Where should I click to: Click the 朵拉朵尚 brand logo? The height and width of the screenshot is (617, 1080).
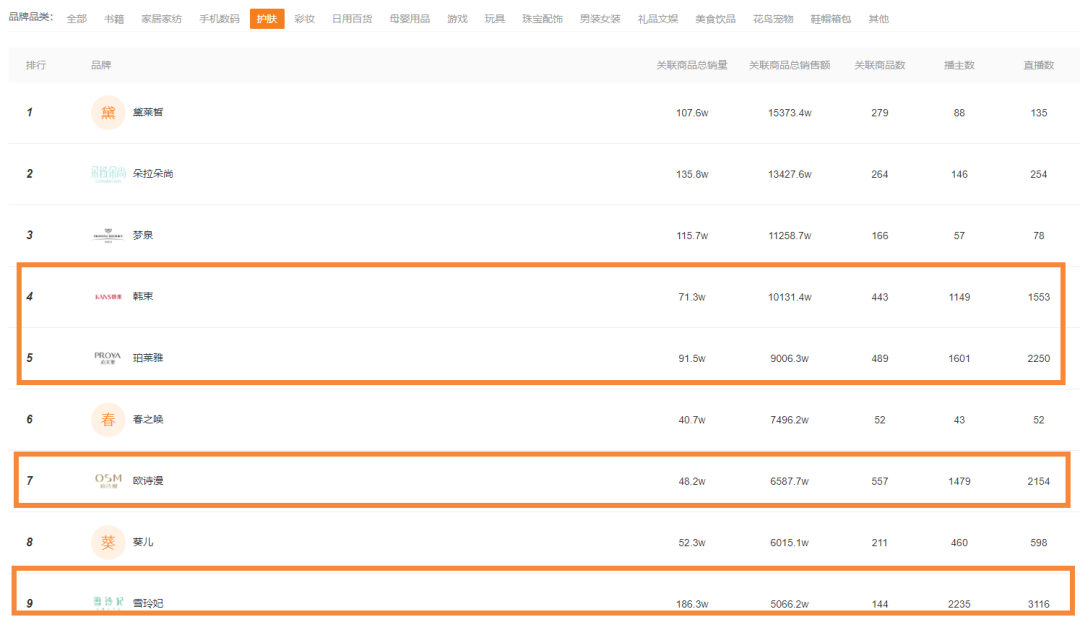108,174
